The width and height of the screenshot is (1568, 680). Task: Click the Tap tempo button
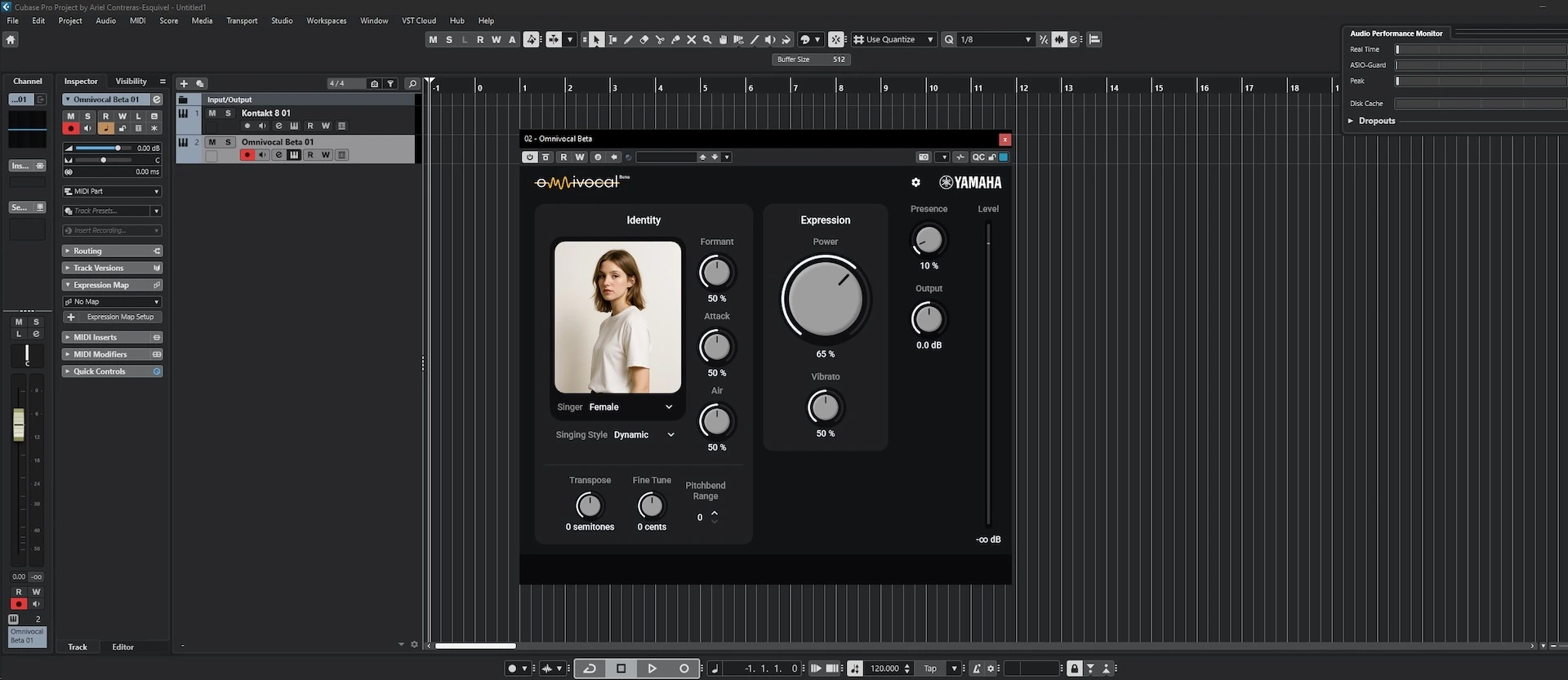[929, 669]
